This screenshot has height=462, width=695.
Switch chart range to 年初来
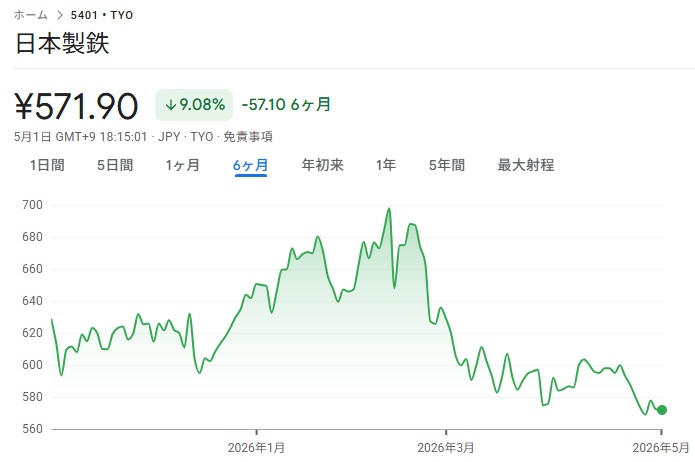pyautogui.click(x=323, y=165)
